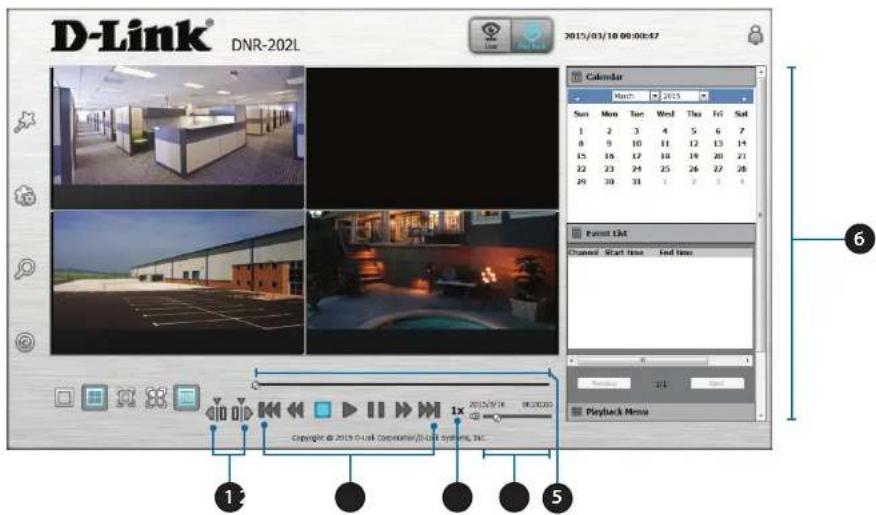Select the bottom-right night pool camera view
This screenshot has height=515, width=876.
point(432,282)
